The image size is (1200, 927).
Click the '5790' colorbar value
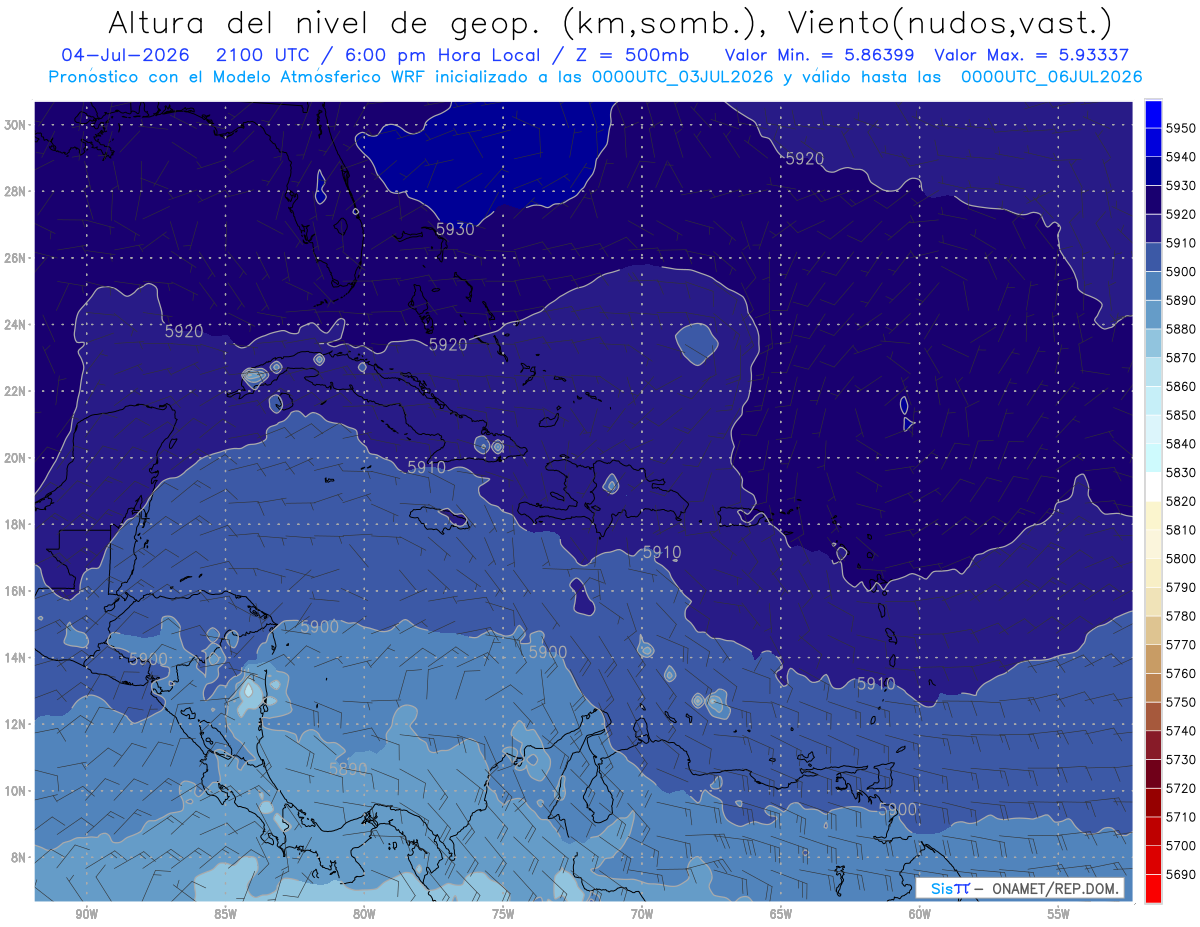(x=1181, y=587)
